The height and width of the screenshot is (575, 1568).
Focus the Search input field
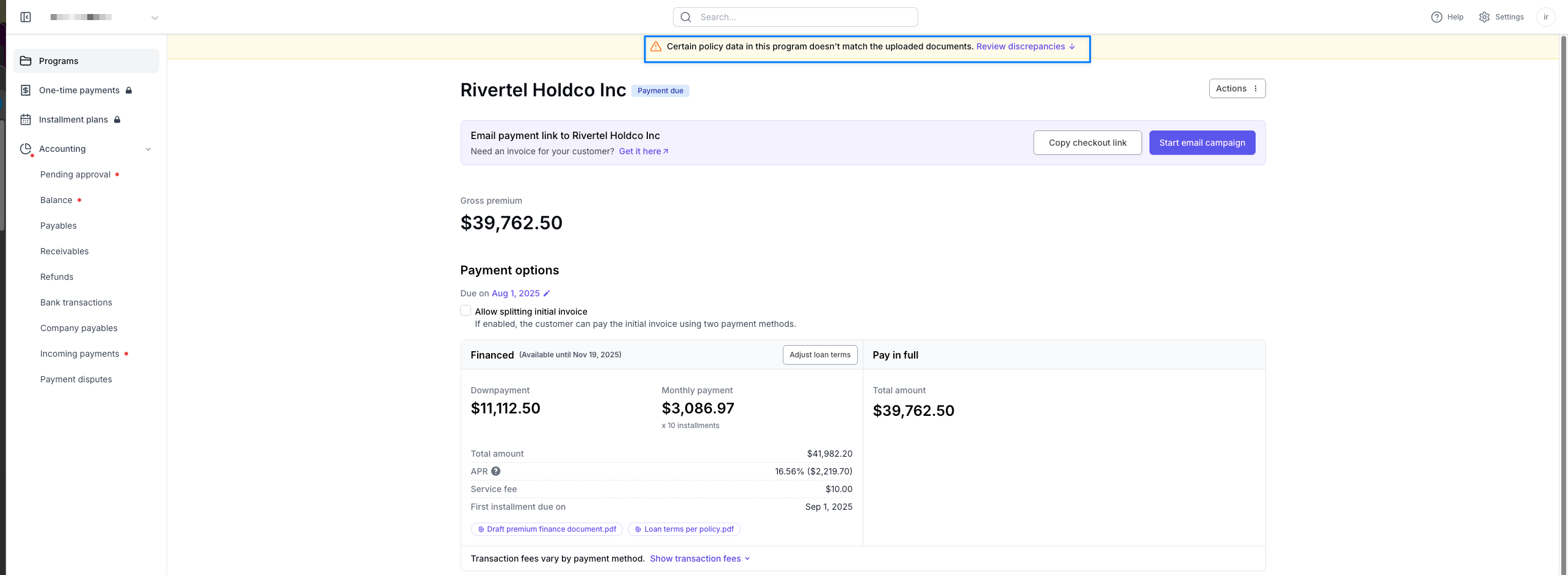(x=795, y=17)
